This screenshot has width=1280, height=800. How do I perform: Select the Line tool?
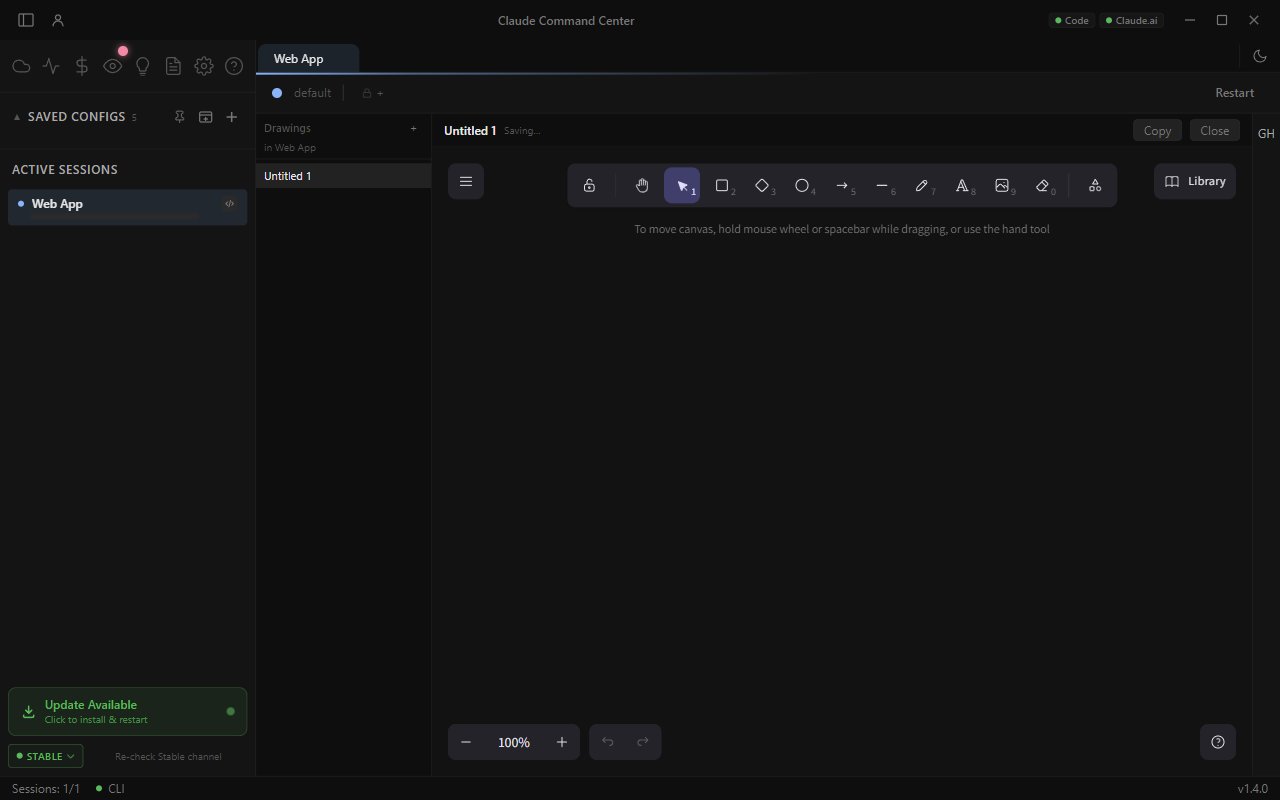882,185
